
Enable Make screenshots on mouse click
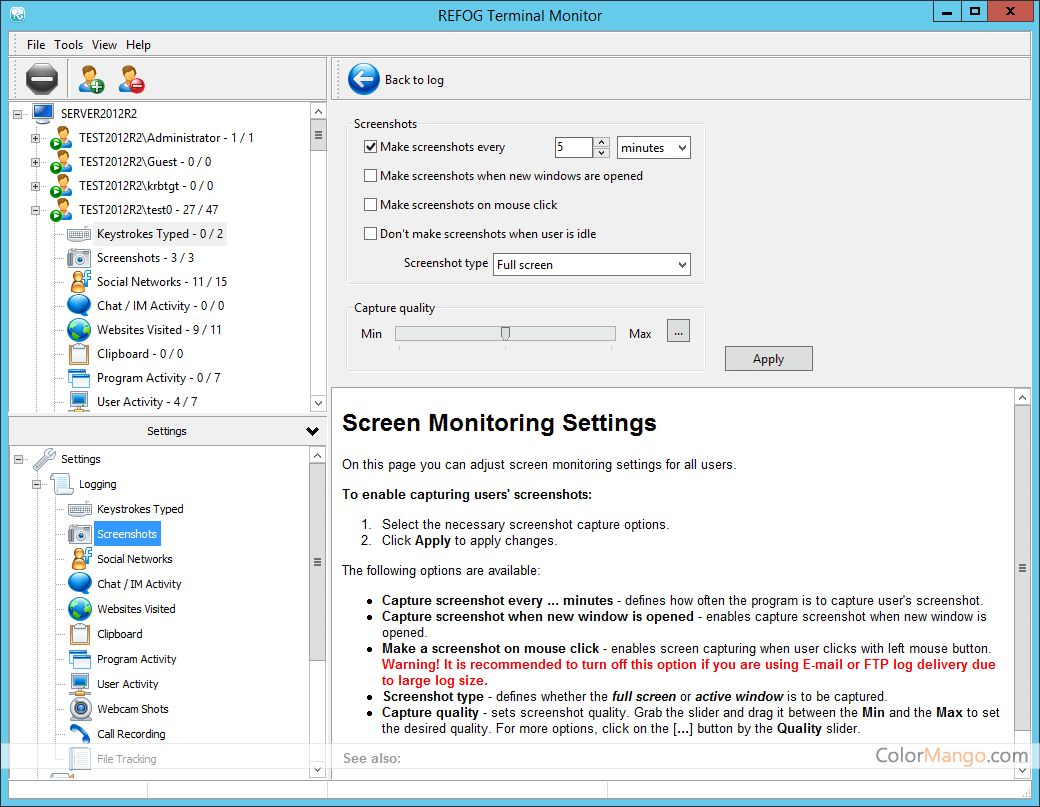pos(370,205)
